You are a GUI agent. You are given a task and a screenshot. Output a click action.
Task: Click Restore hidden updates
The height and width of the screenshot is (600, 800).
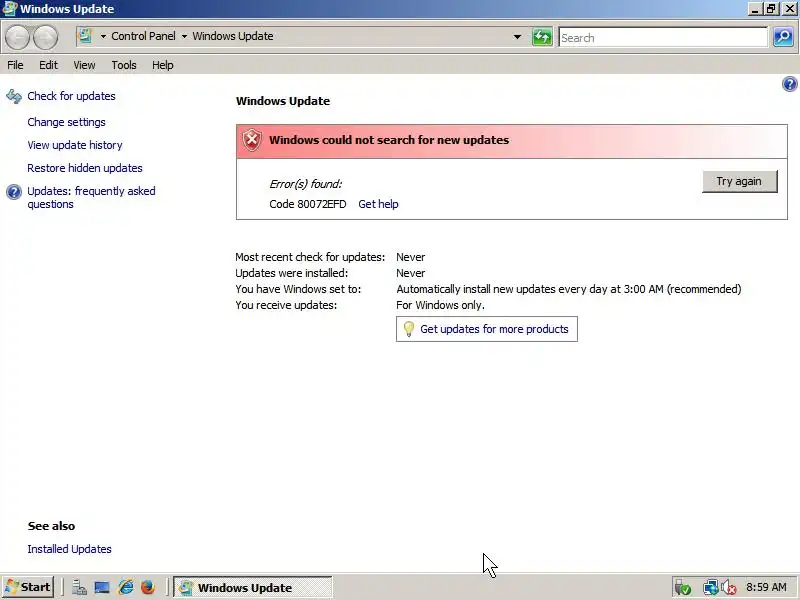coord(85,168)
